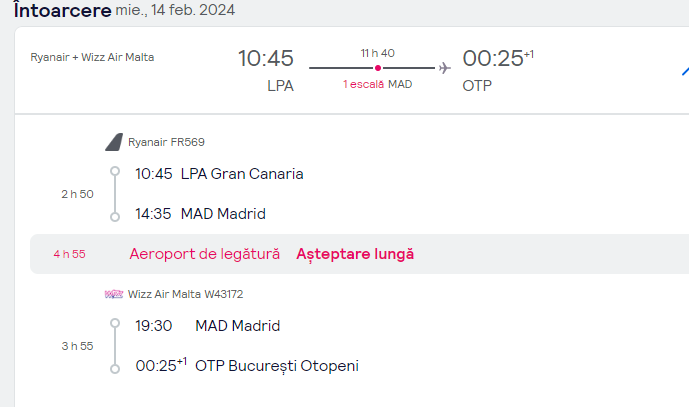
Task: Click the airplane icon on the route line
Action: (445, 68)
